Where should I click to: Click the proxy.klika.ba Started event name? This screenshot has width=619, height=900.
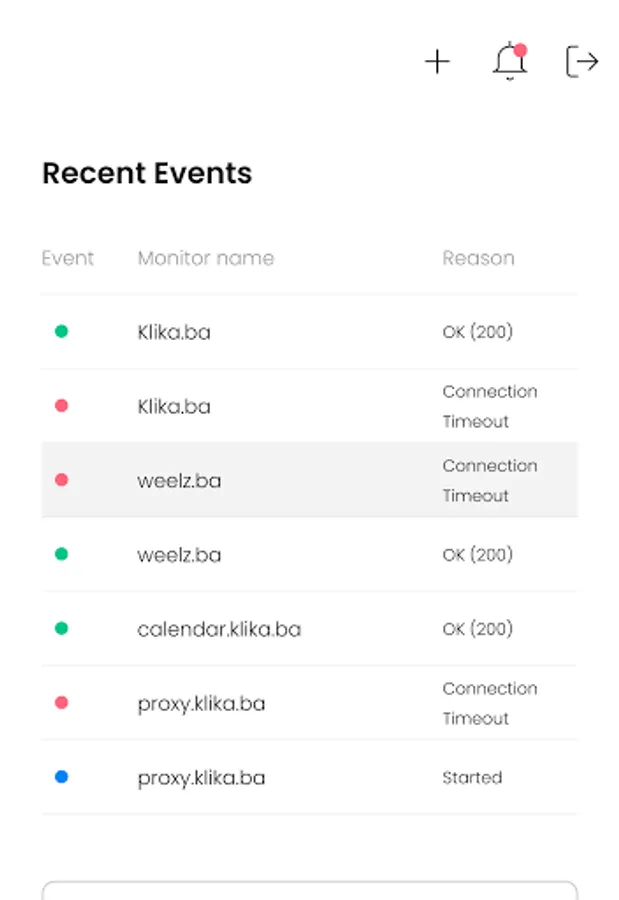point(201,778)
